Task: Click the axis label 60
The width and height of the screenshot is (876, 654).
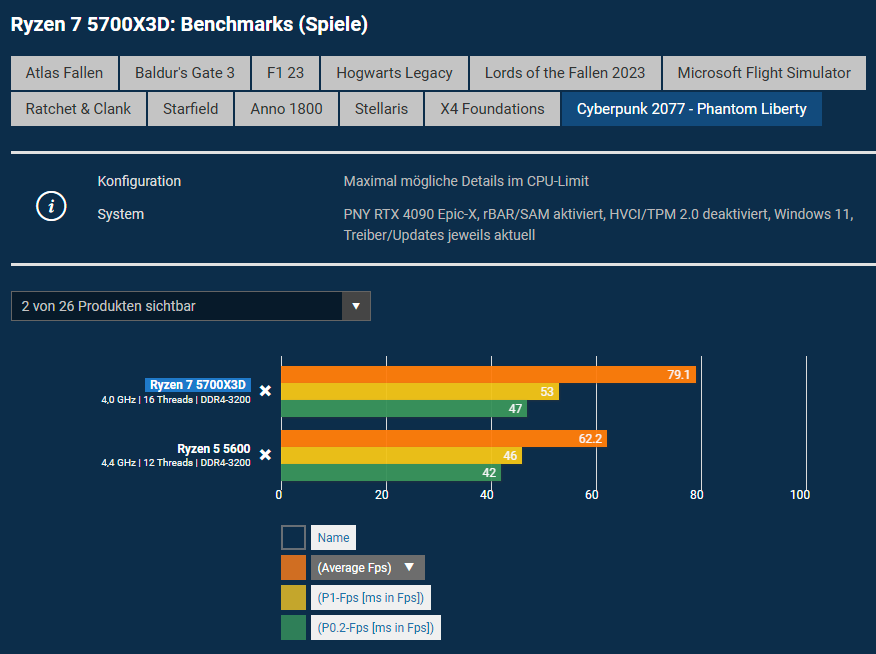Action: (592, 495)
